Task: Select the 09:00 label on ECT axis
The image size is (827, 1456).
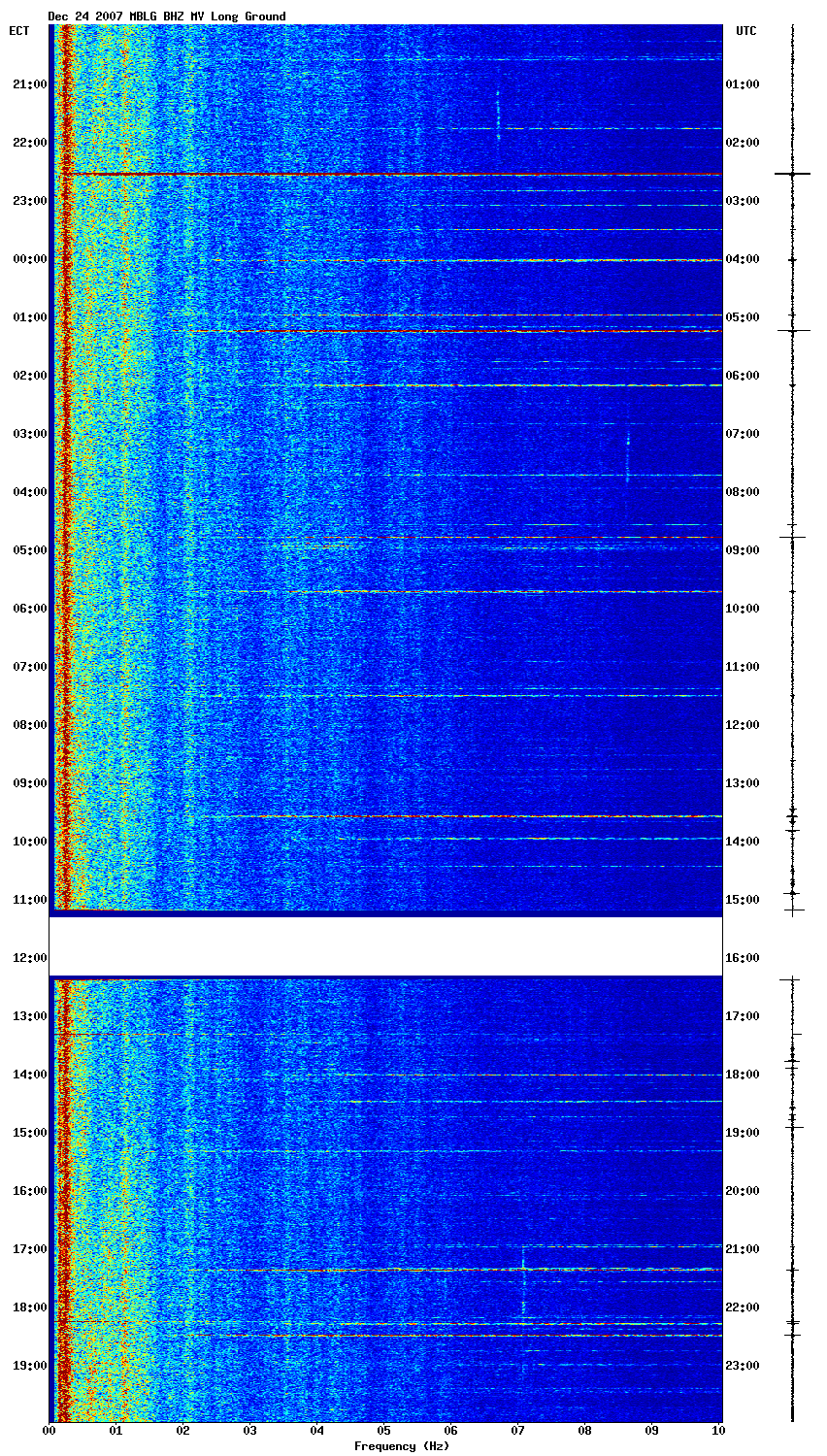Action: pyautogui.click(x=30, y=783)
